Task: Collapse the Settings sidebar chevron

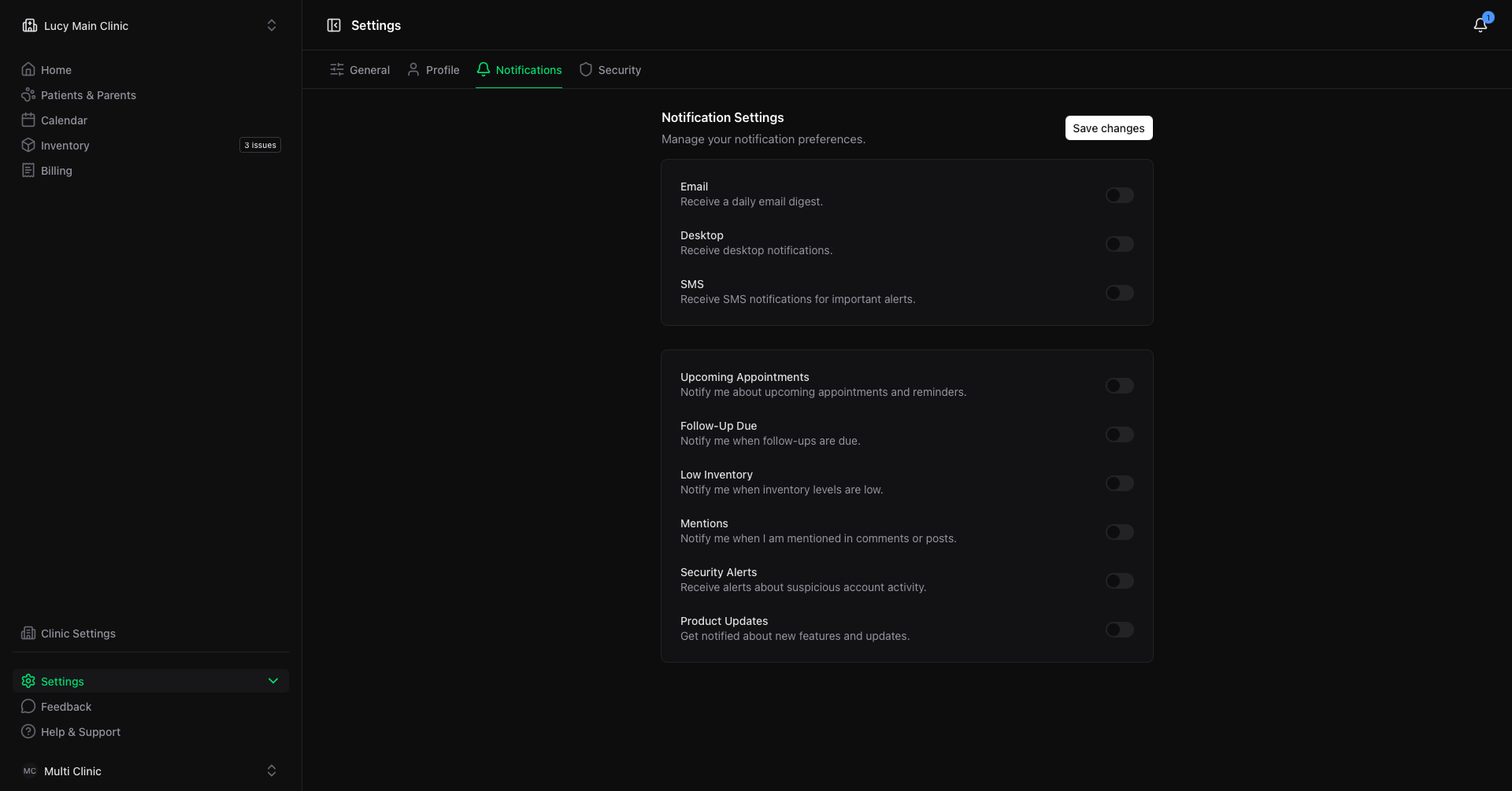Action: click(x=273, y=681)
